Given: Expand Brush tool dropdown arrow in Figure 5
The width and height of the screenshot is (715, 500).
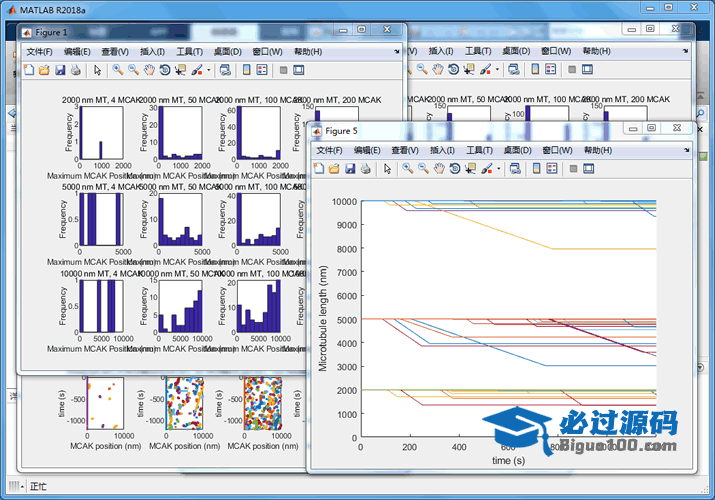Looking at the screenshot, I should click(498, 168).
